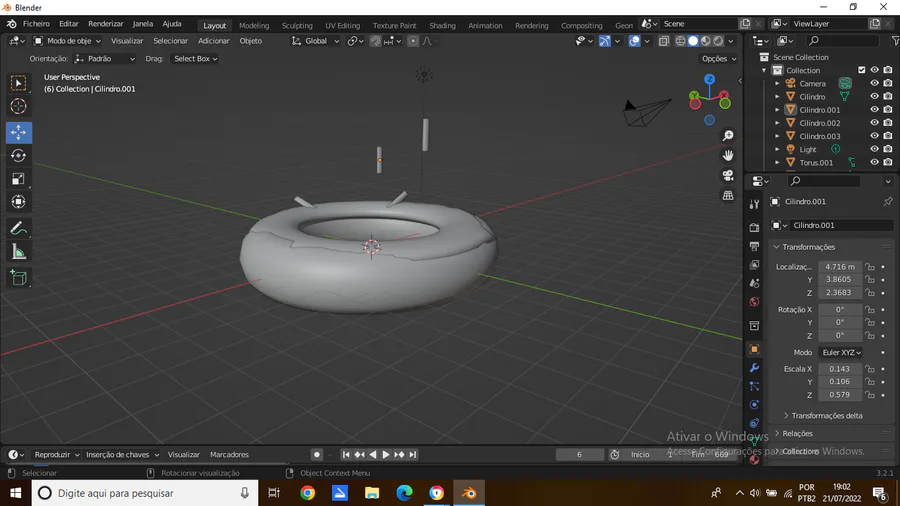Viewport: 900px width, 506px height.
Task: Click the current frame number field
Action: click(579, 454)
